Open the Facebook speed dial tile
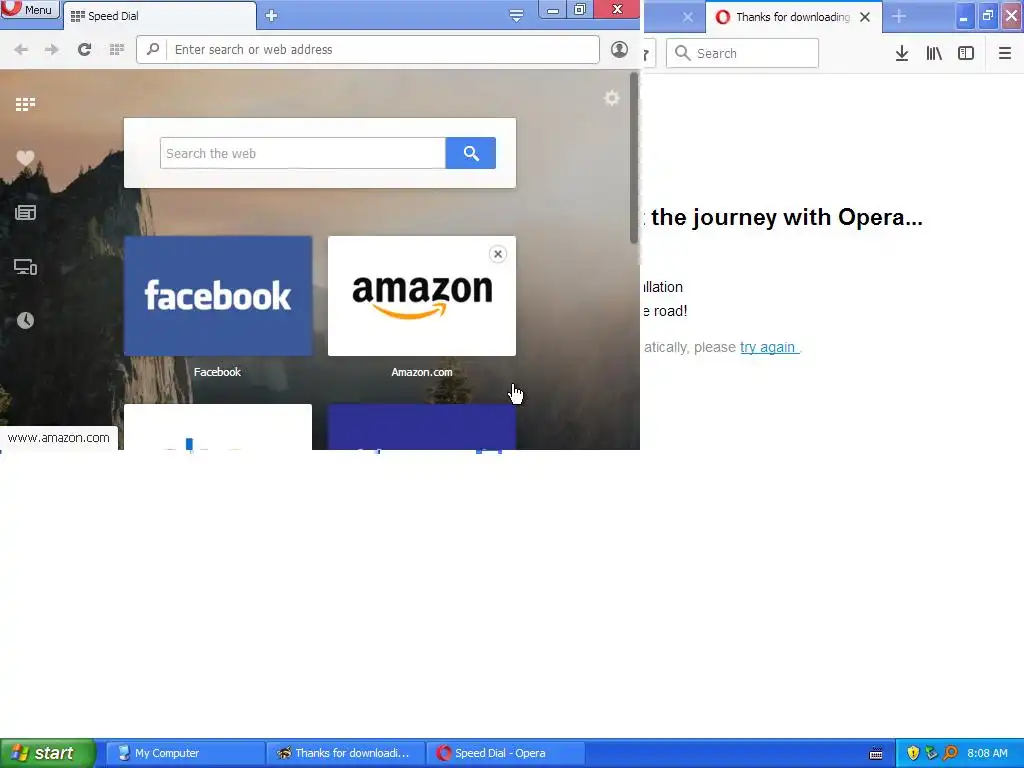Viewport: 1024px width, 768px height. [x=218, y=296]
